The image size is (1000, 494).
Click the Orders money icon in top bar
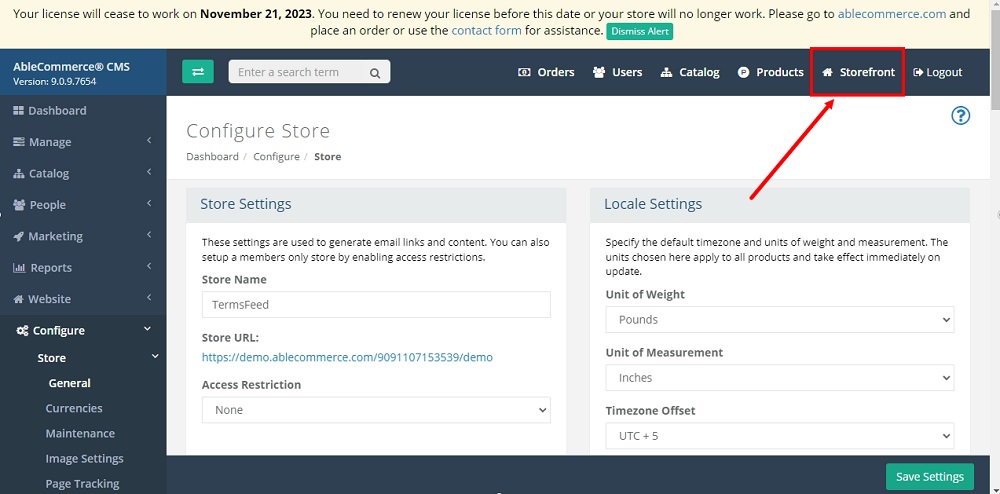524,72
